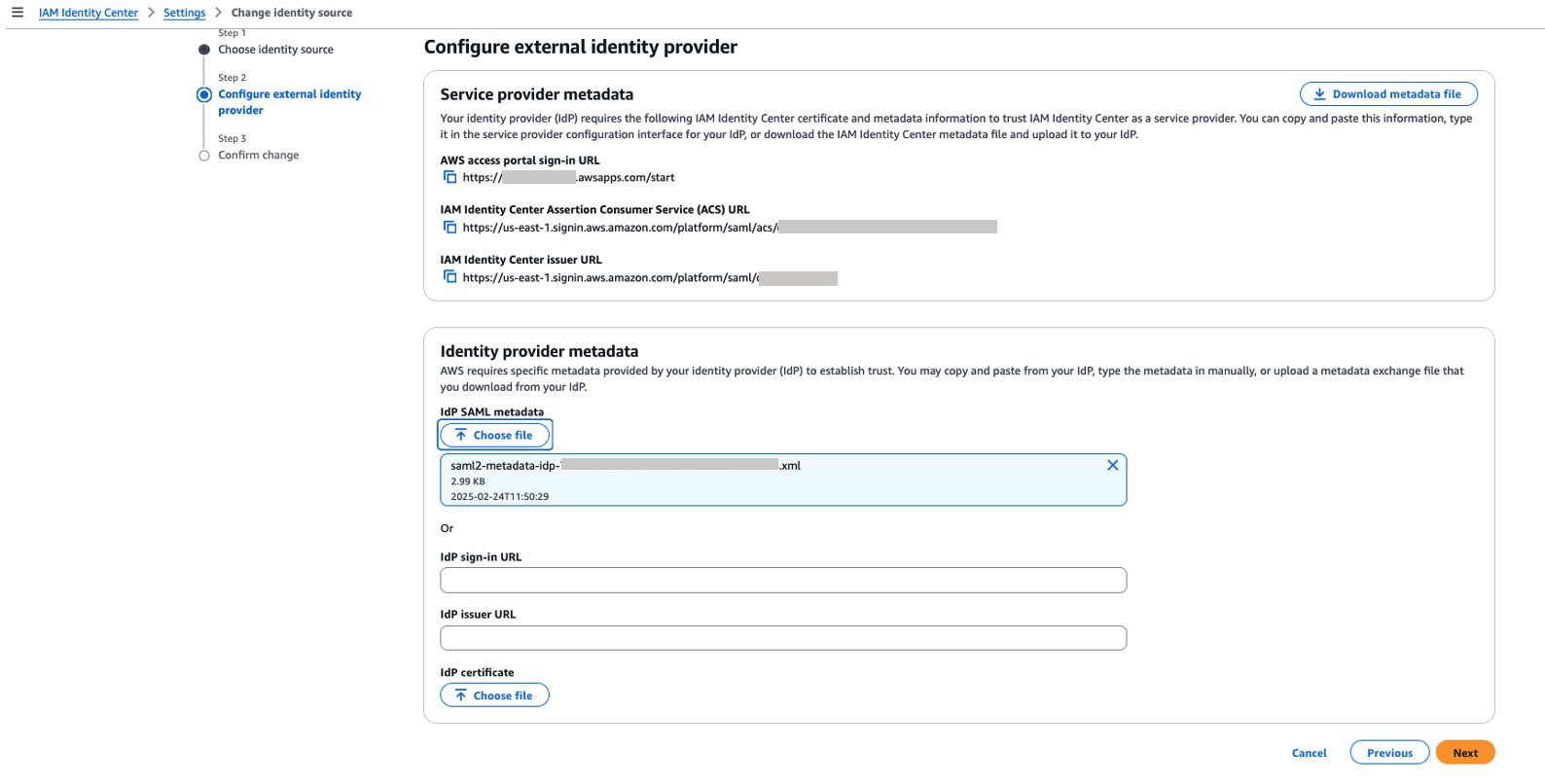Proceed with the Next button
The height and width of the screenshot is (784, 1545).
[1465, 752]
